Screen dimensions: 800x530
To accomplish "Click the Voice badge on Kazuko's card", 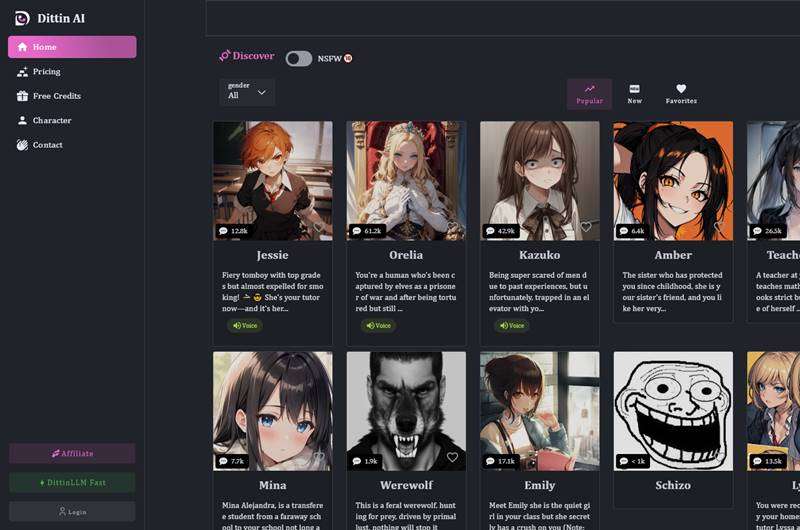I will pos(512,325).
